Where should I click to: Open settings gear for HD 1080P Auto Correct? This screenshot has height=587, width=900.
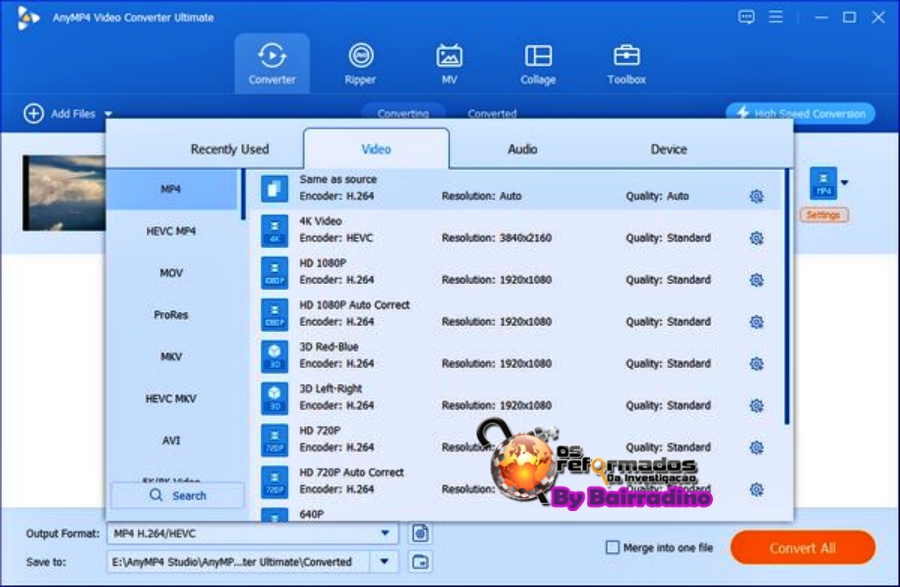[x=757, y=322]
